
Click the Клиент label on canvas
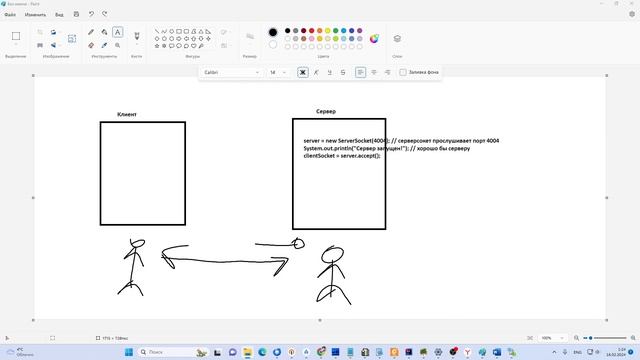pos(127,114)
